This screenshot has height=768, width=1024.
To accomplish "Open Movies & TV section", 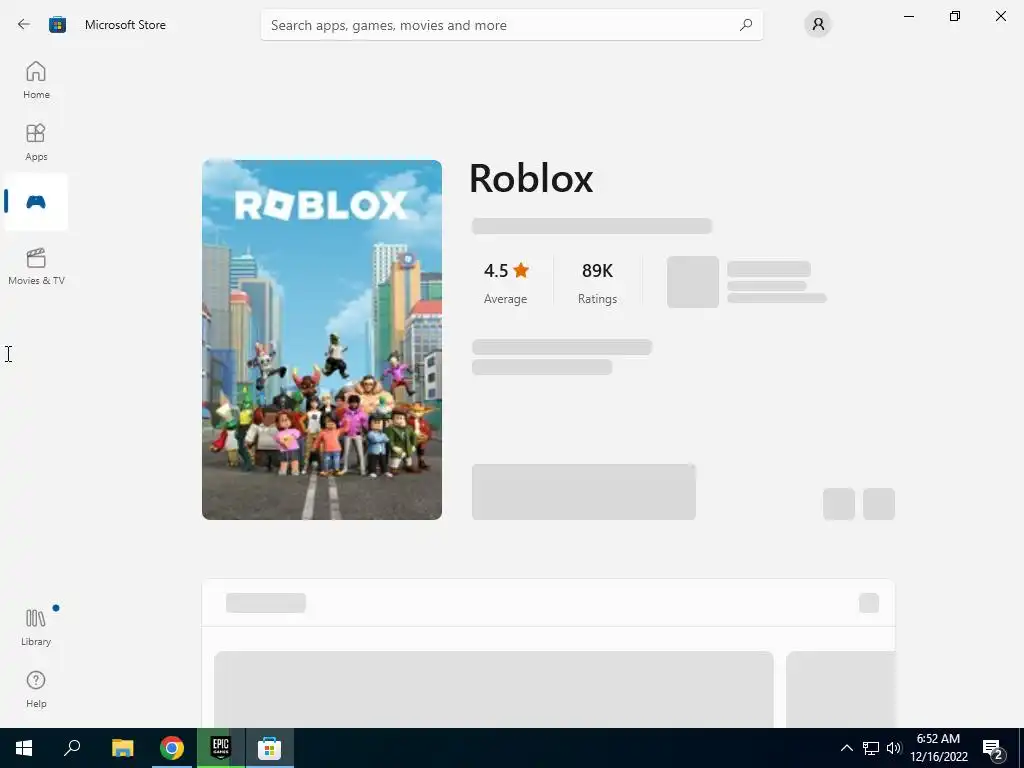I will 36,266.
